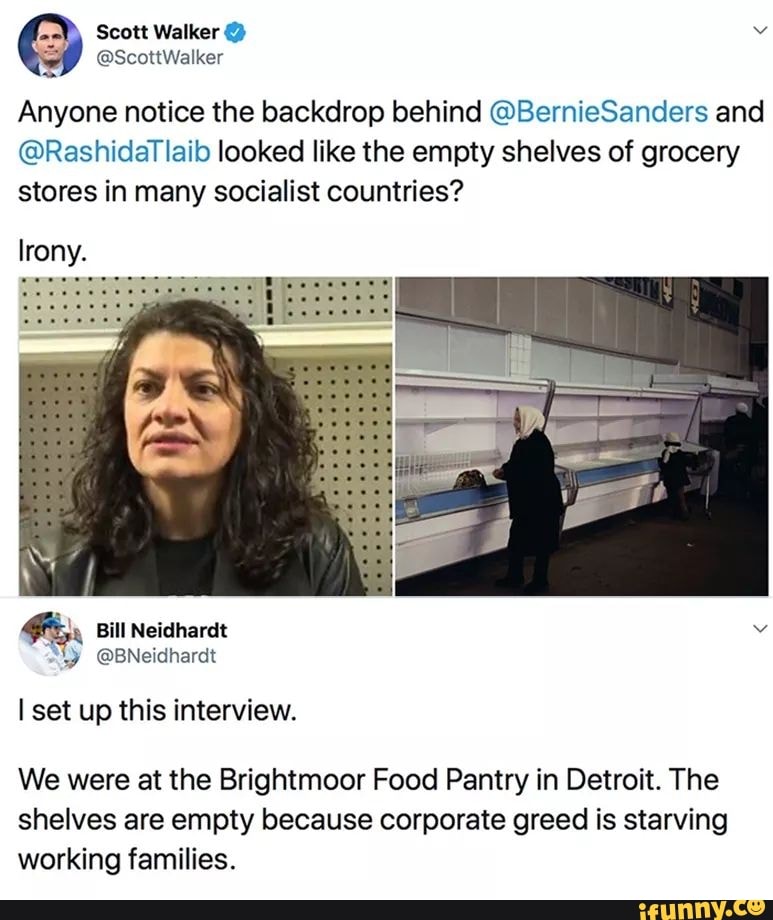This screenshot has width=773, height=920.
Task: Click the "I set up this interview." text
Action: click(x=158, y=711)
